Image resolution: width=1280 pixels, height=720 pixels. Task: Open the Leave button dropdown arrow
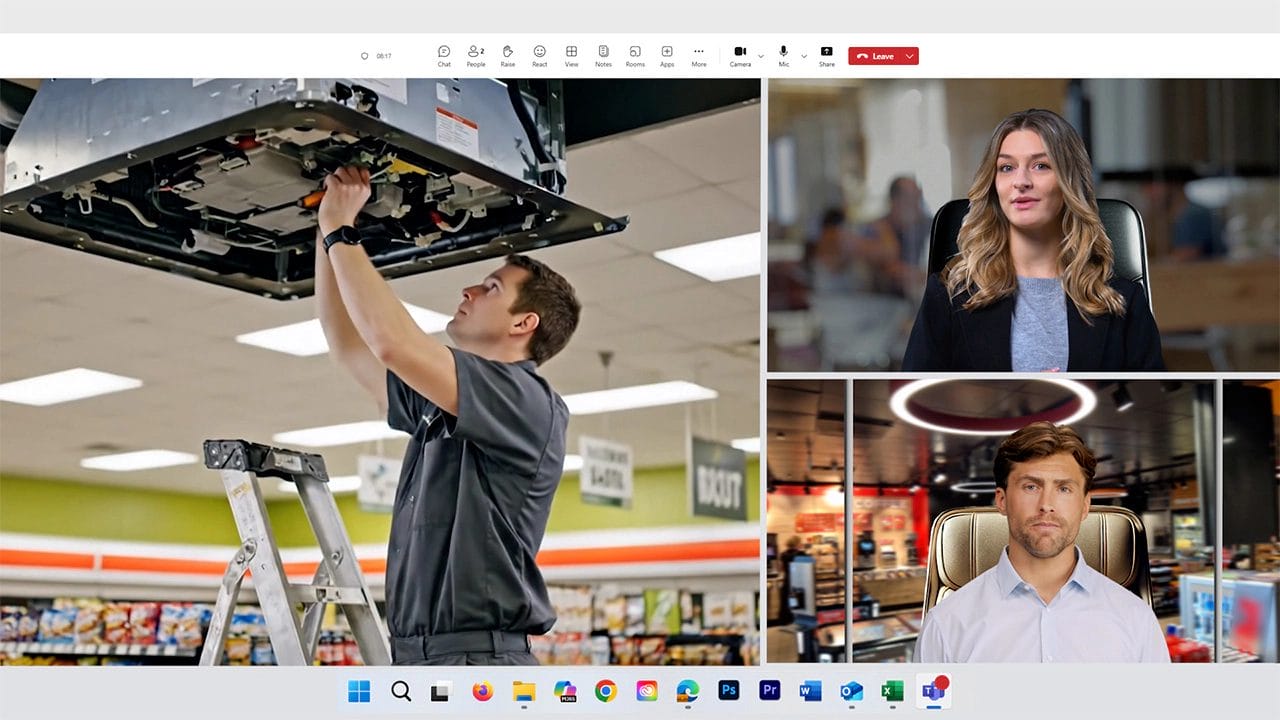point(909,56)
